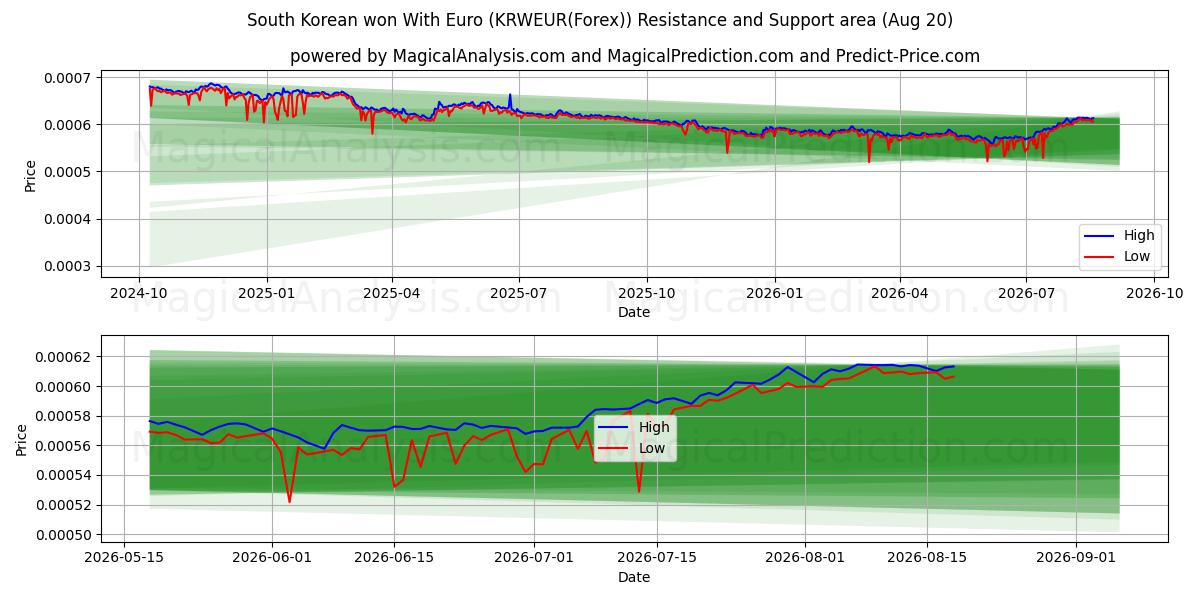This screenshot has height=600, width=1200.
Task: Click the top chart 'Date' axis label
Action: click(x=634, y=312)
